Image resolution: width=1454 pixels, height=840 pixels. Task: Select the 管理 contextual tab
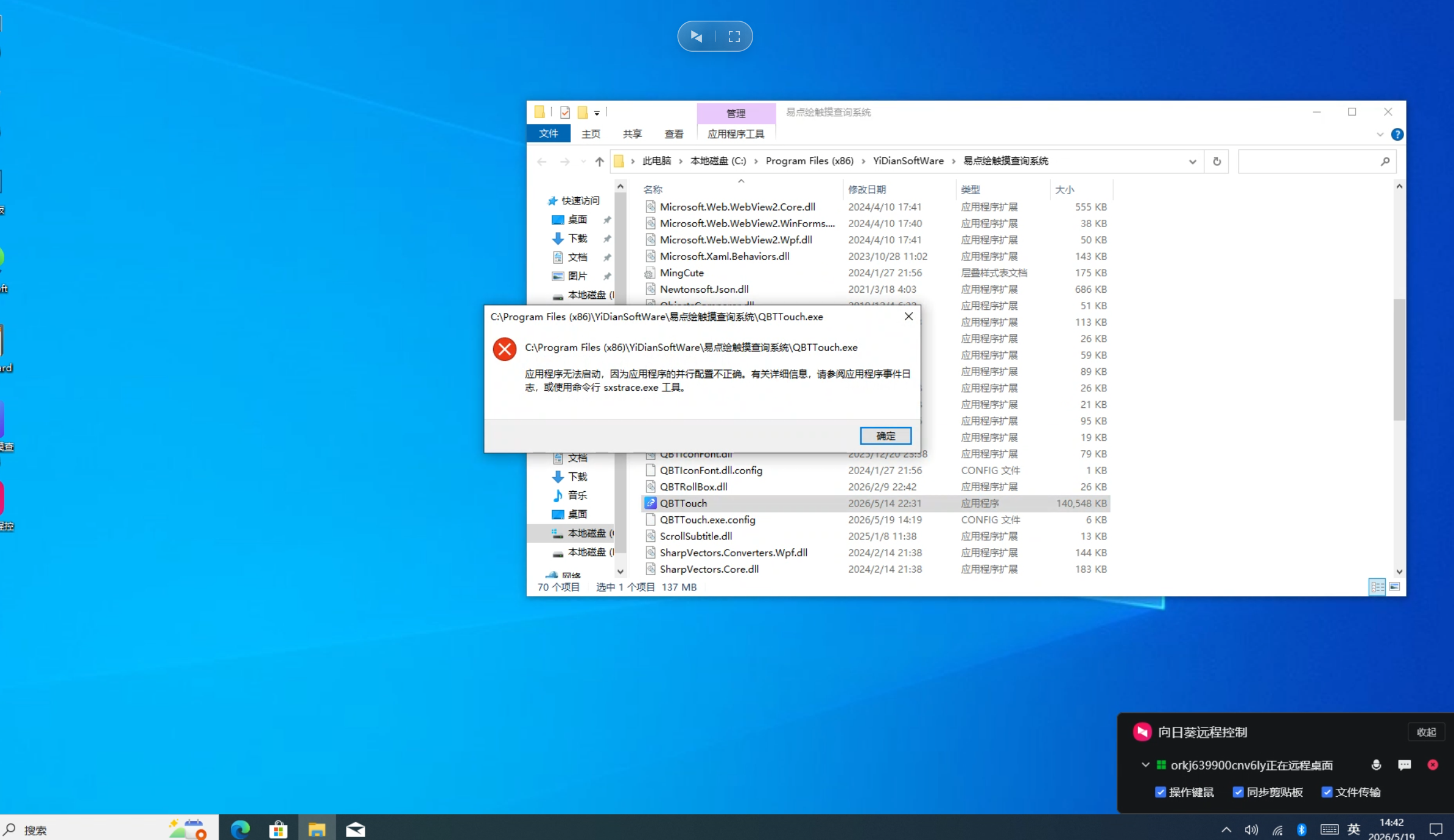coord(736,113)
